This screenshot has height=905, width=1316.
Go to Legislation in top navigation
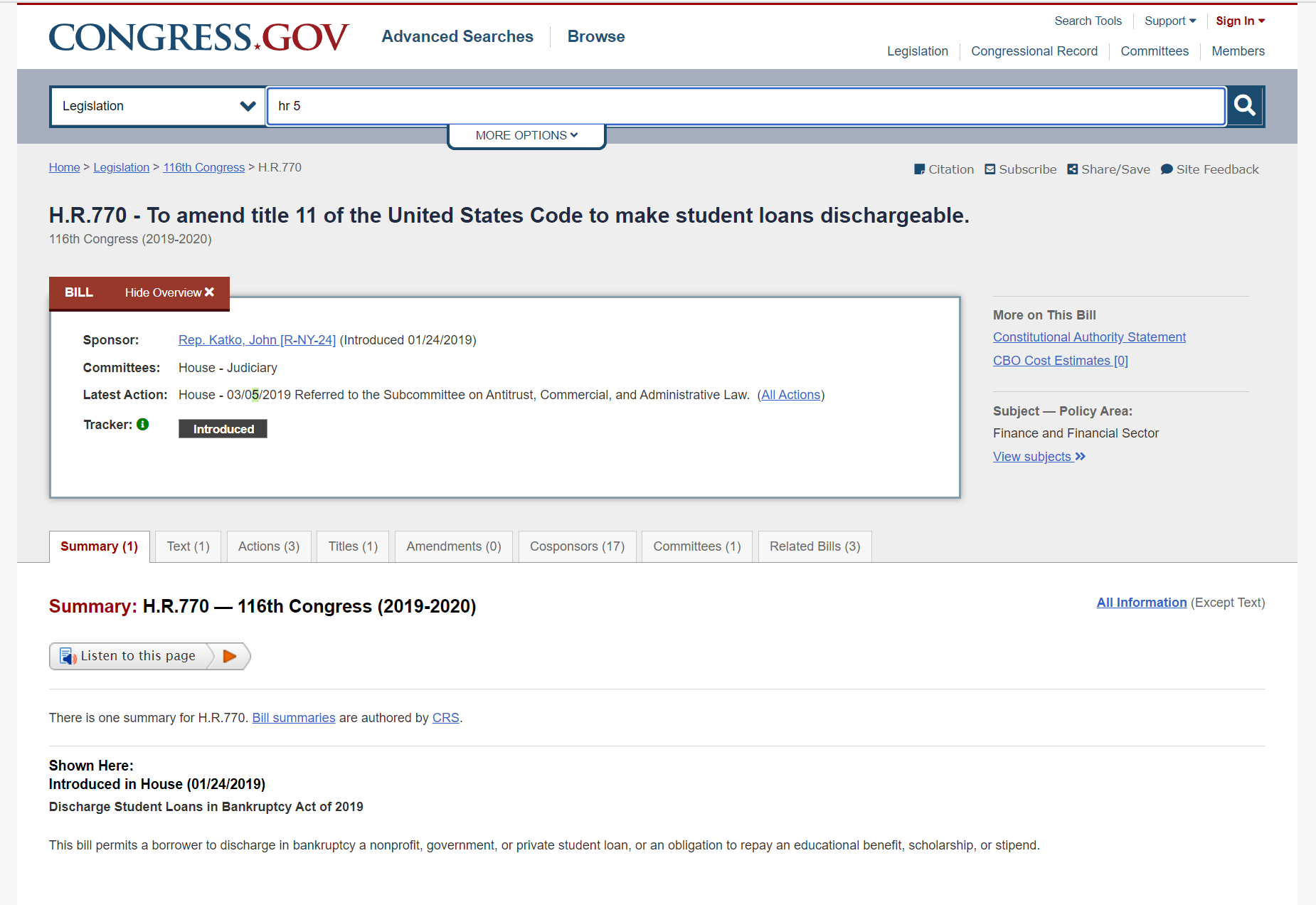(x=918, y=51)
